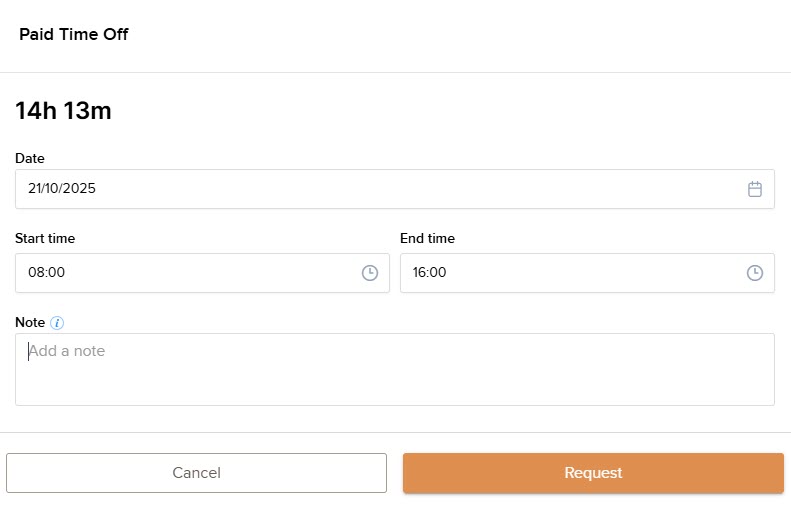Click the clock icon in End time field

coord(755,273)
